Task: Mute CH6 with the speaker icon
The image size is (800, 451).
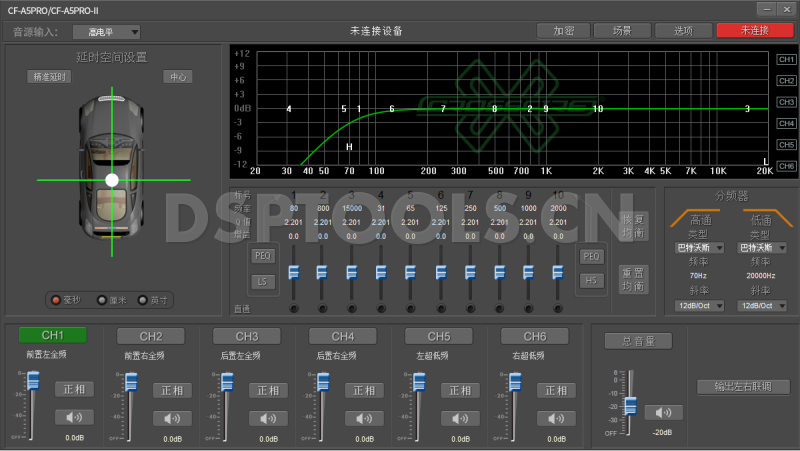Action: tap(556, 417)
